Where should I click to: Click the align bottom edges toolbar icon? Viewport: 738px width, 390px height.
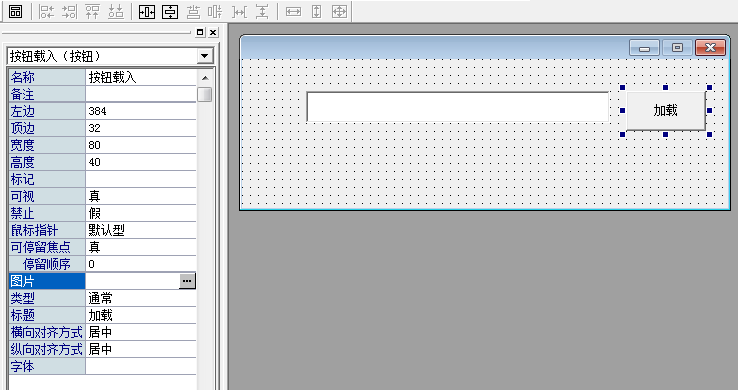point(116,12)
